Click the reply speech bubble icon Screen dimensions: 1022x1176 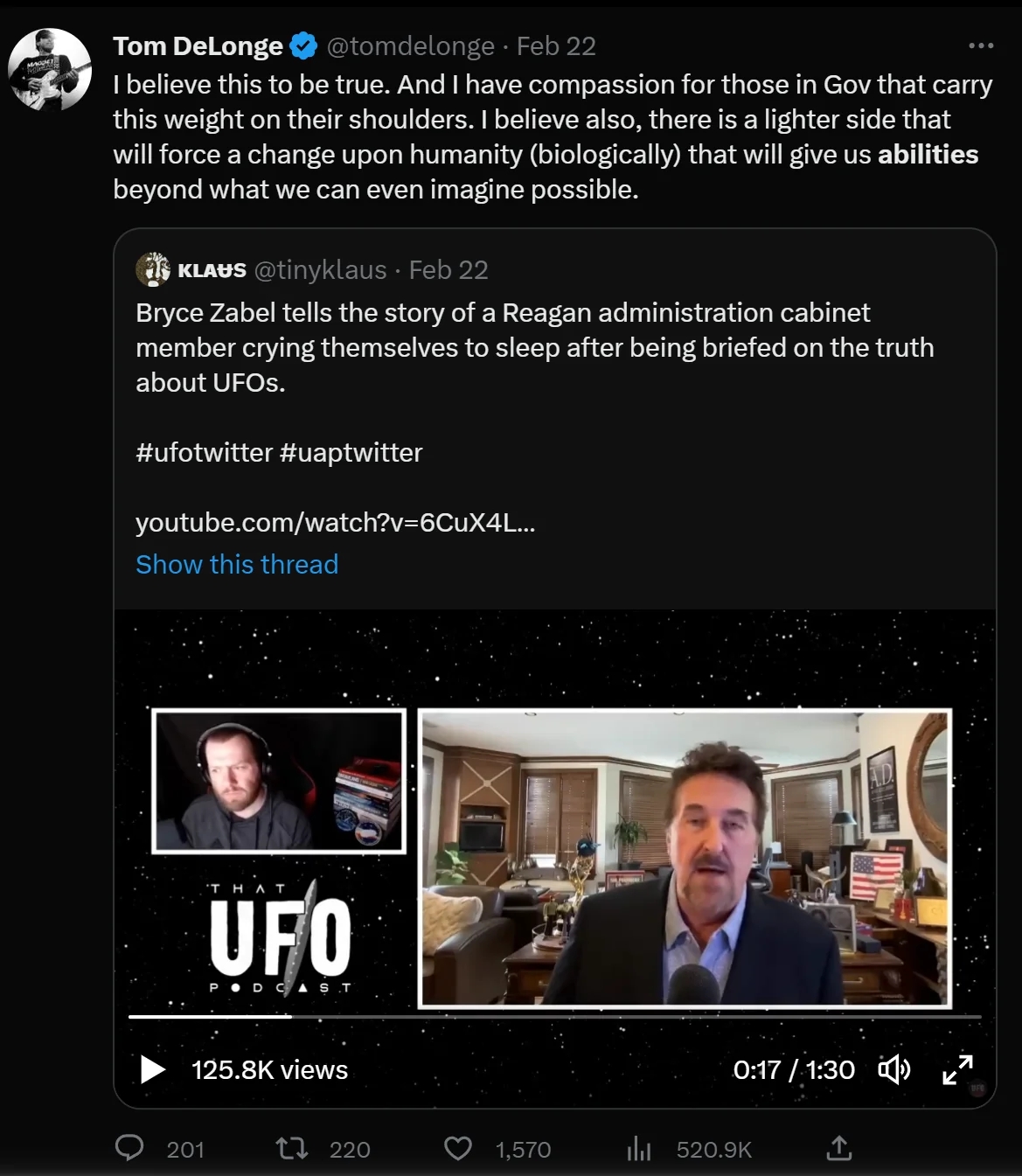(129, 1148)
